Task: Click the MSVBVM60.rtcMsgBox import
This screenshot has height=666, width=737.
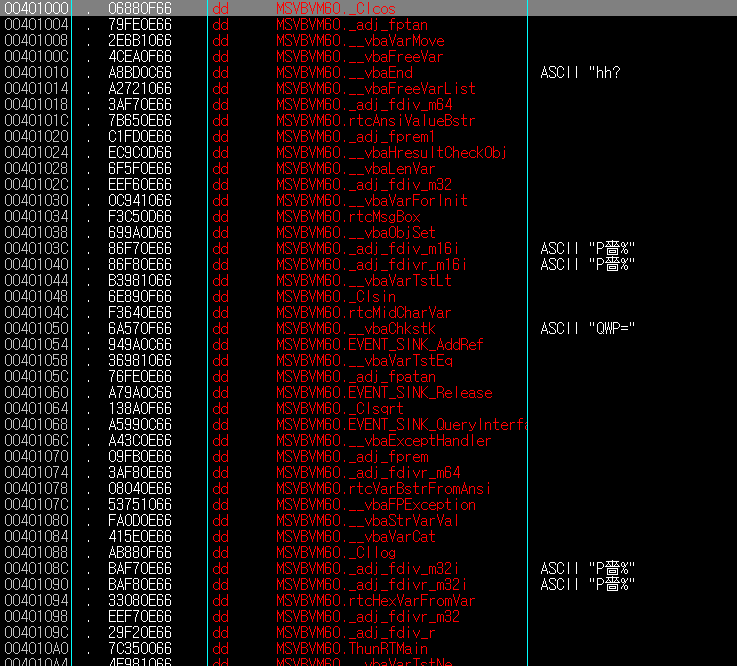Action: click(348, 216)
